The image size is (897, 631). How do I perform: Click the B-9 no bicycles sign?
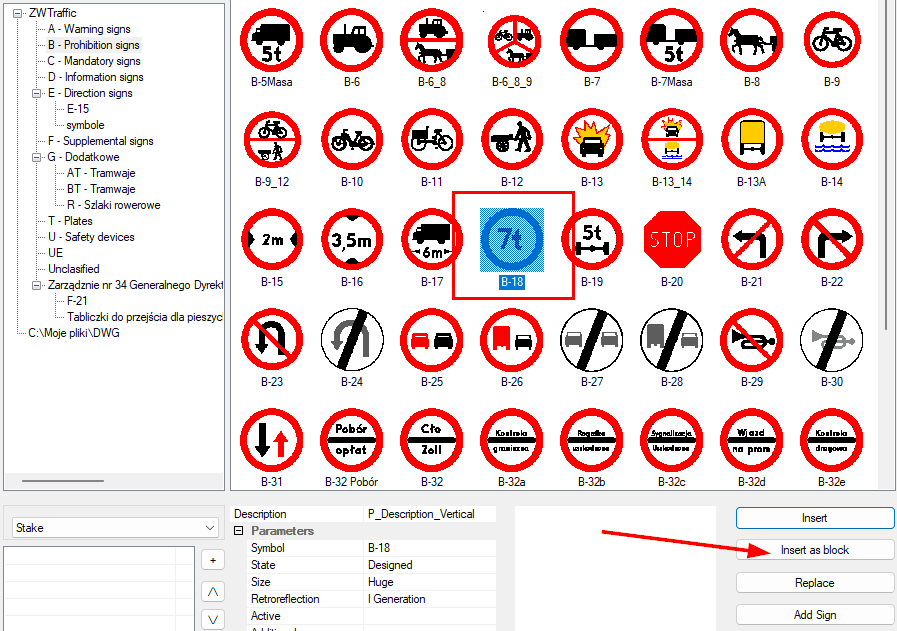coord(832,39)
